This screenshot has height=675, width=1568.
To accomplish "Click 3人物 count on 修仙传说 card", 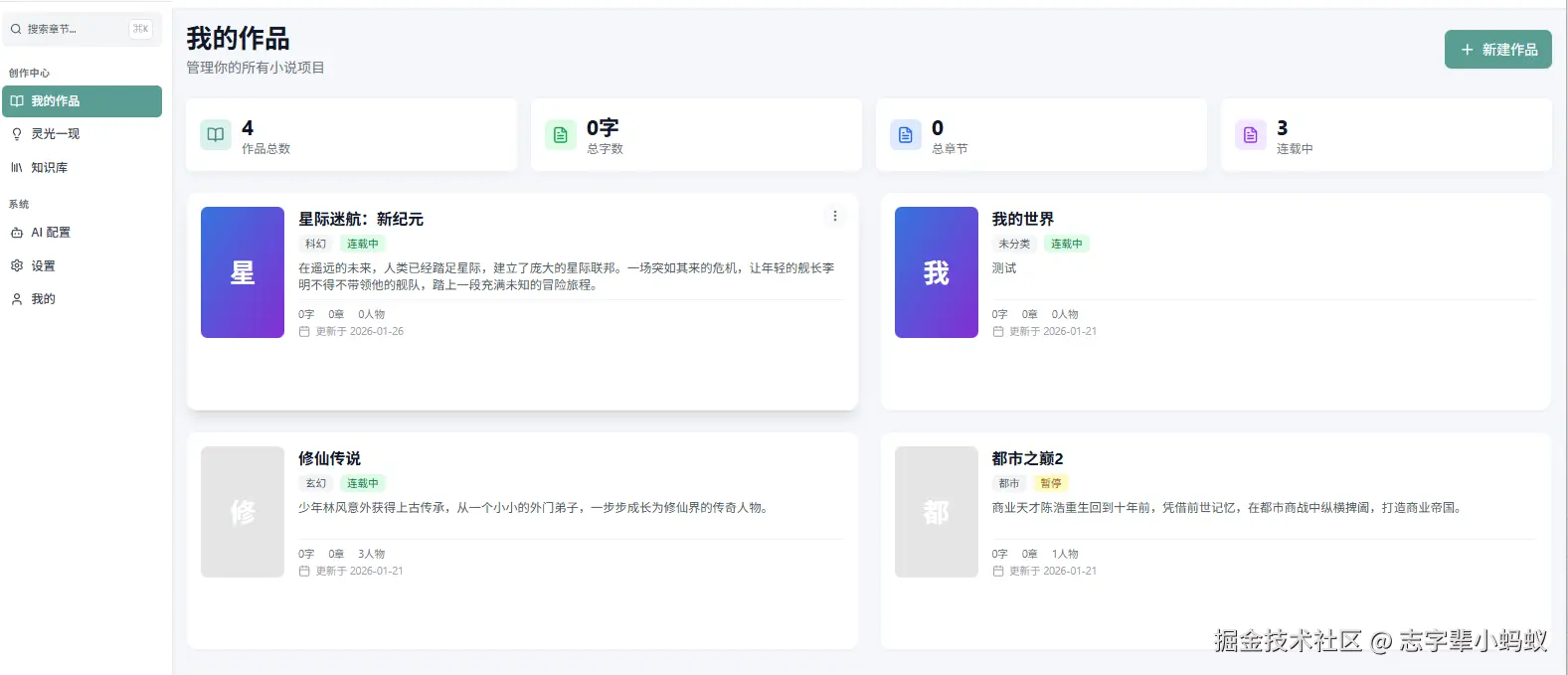I will click(x=372, y=555).
